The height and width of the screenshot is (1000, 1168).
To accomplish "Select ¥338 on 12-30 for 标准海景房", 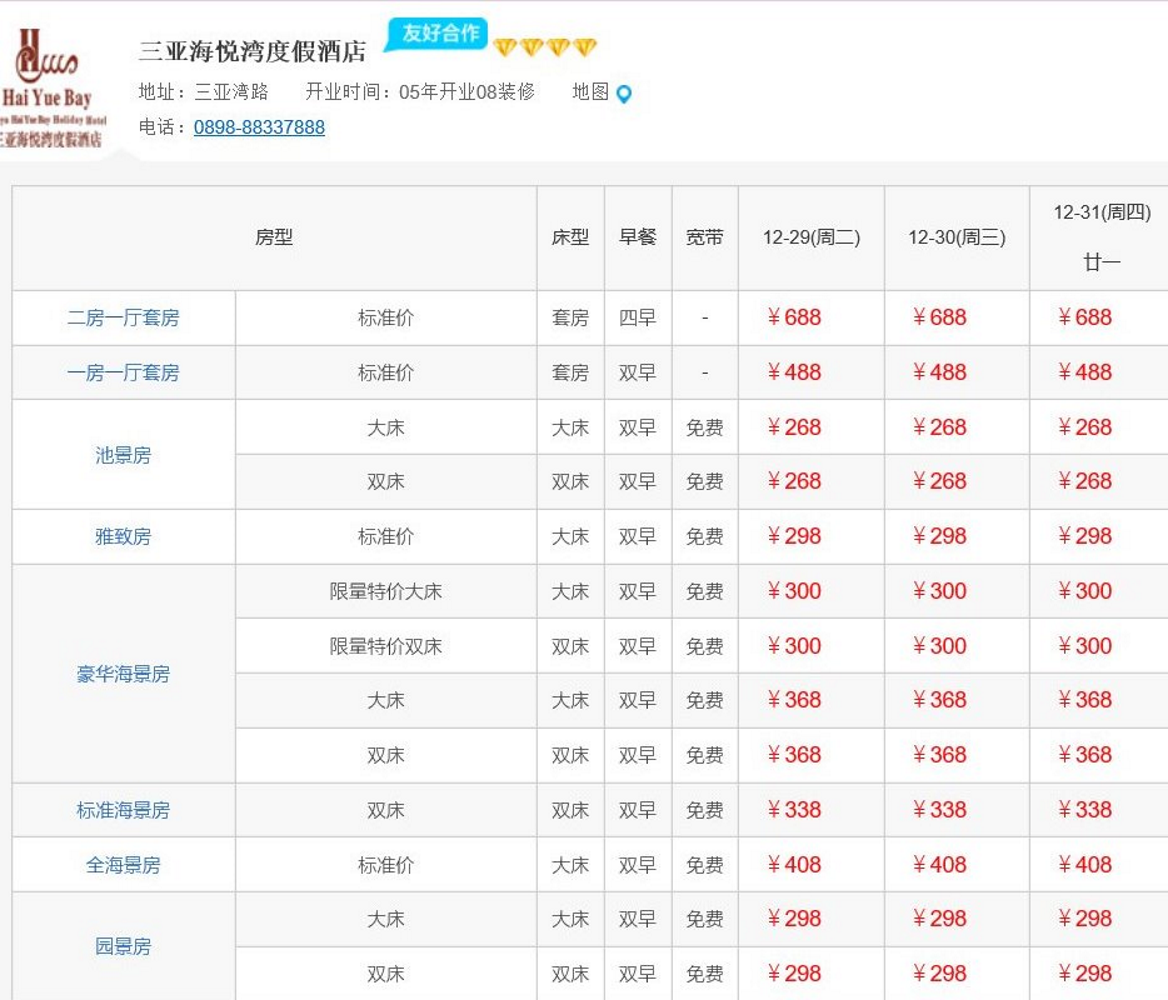I will click(939, 810).
